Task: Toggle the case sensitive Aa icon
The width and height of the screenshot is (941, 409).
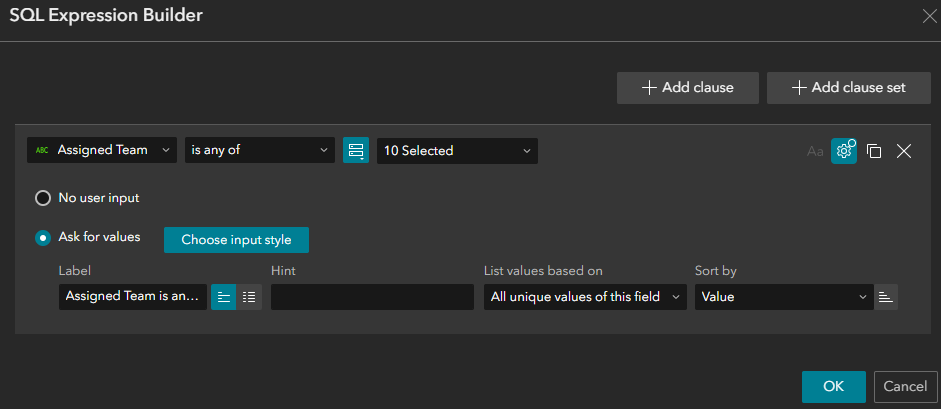Action: click(x=815, y=152)
